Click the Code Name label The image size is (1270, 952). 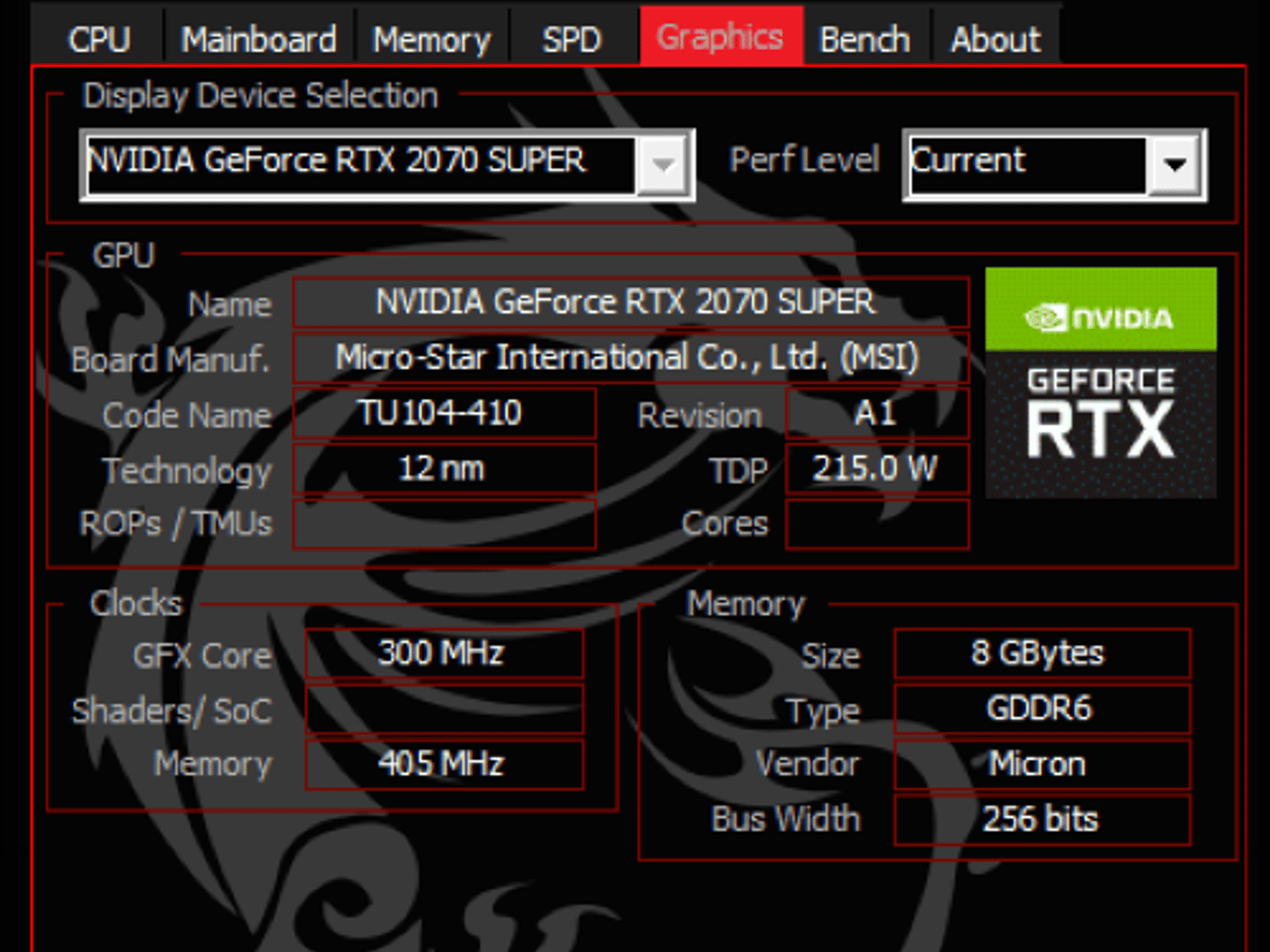[x=187, y=415]
